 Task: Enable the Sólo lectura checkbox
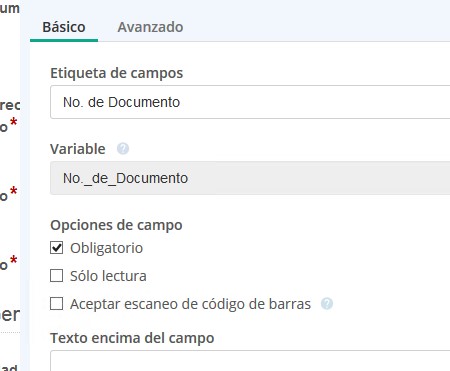point(57,276)
